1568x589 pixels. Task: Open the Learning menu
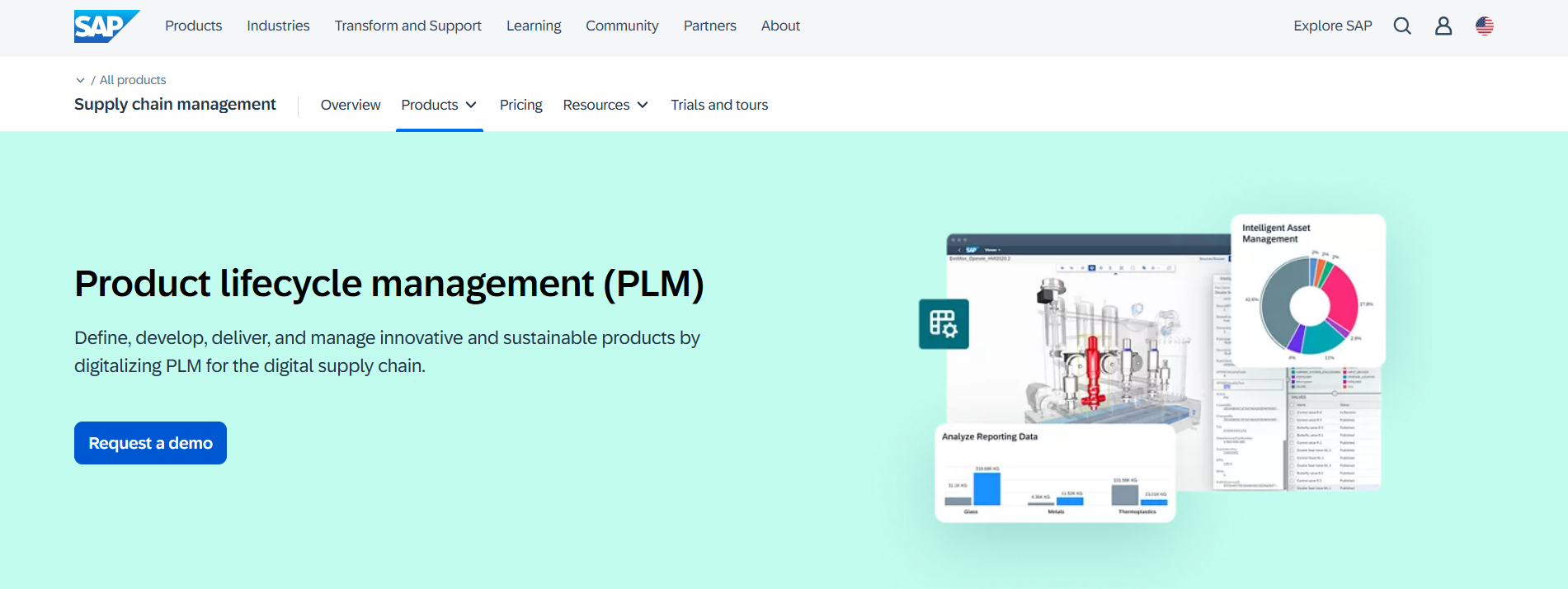pos(534,26)
